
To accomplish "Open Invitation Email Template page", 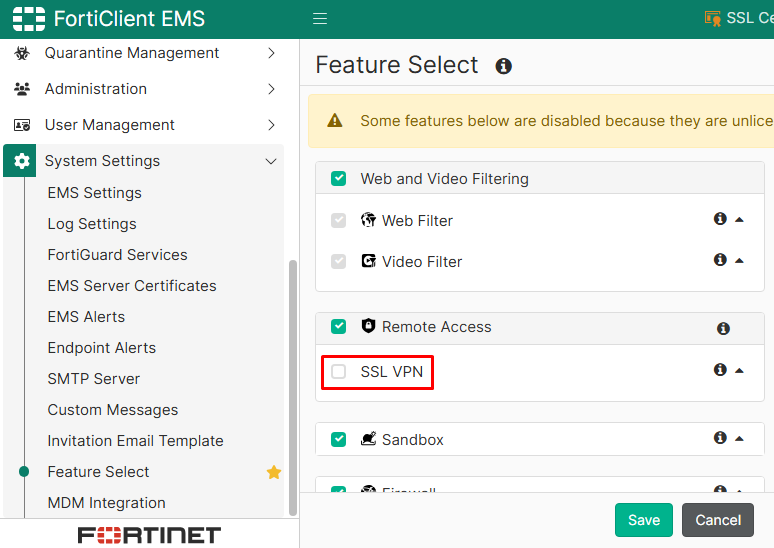I will (135, 441).
